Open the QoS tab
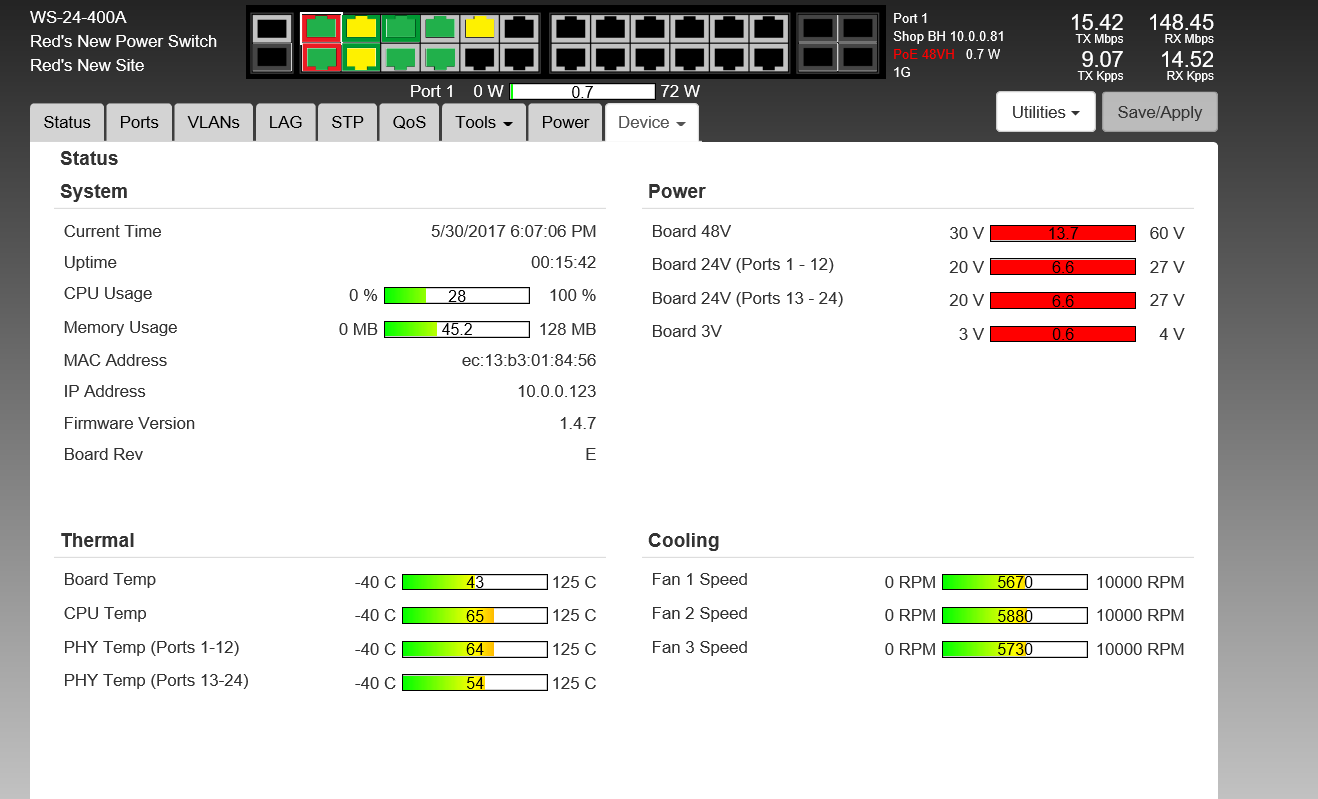The width and height of the screenshot is (1318, 799). (x=409, y=122)
